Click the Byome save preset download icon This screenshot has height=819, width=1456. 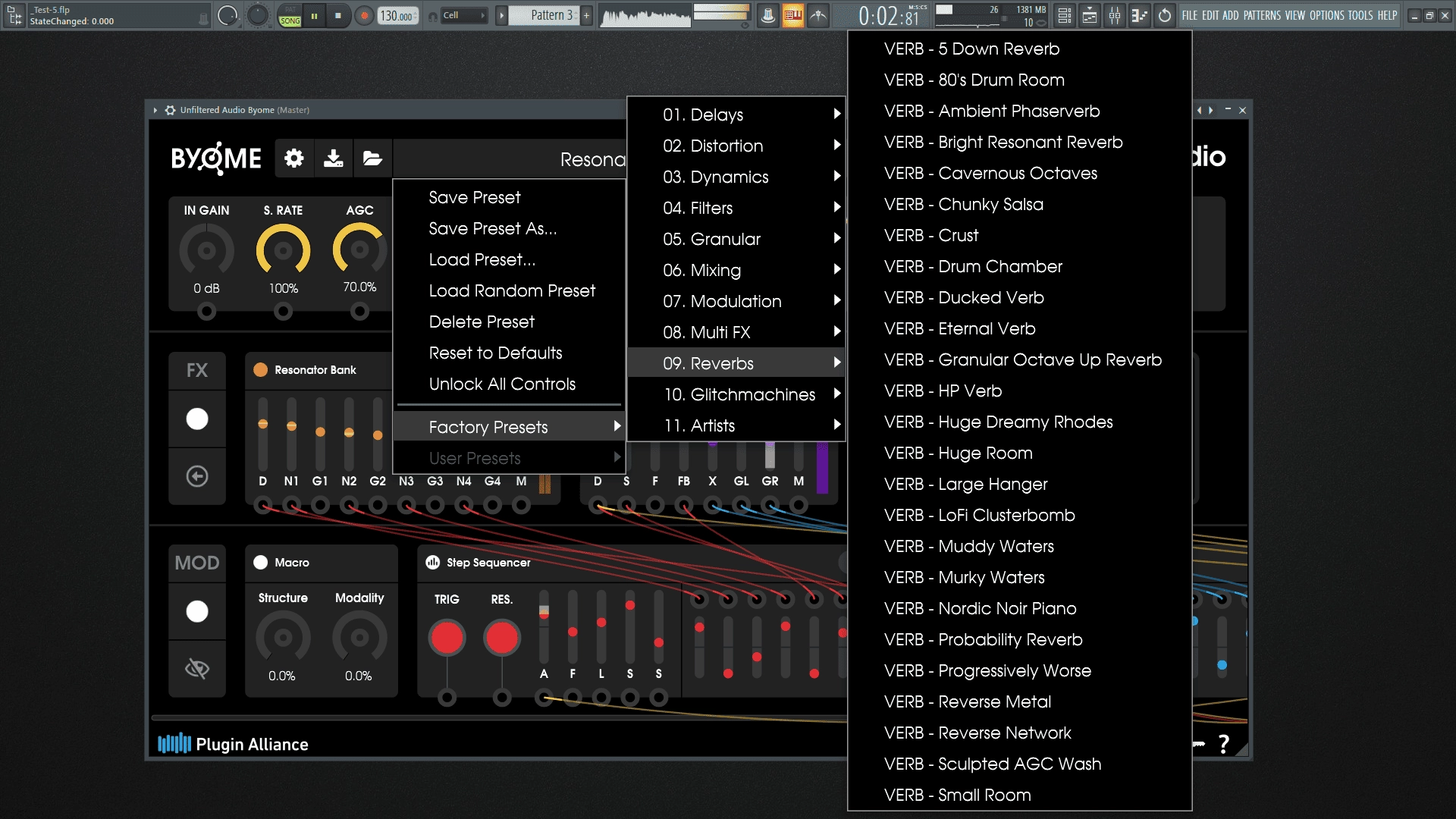click(333, 158)
